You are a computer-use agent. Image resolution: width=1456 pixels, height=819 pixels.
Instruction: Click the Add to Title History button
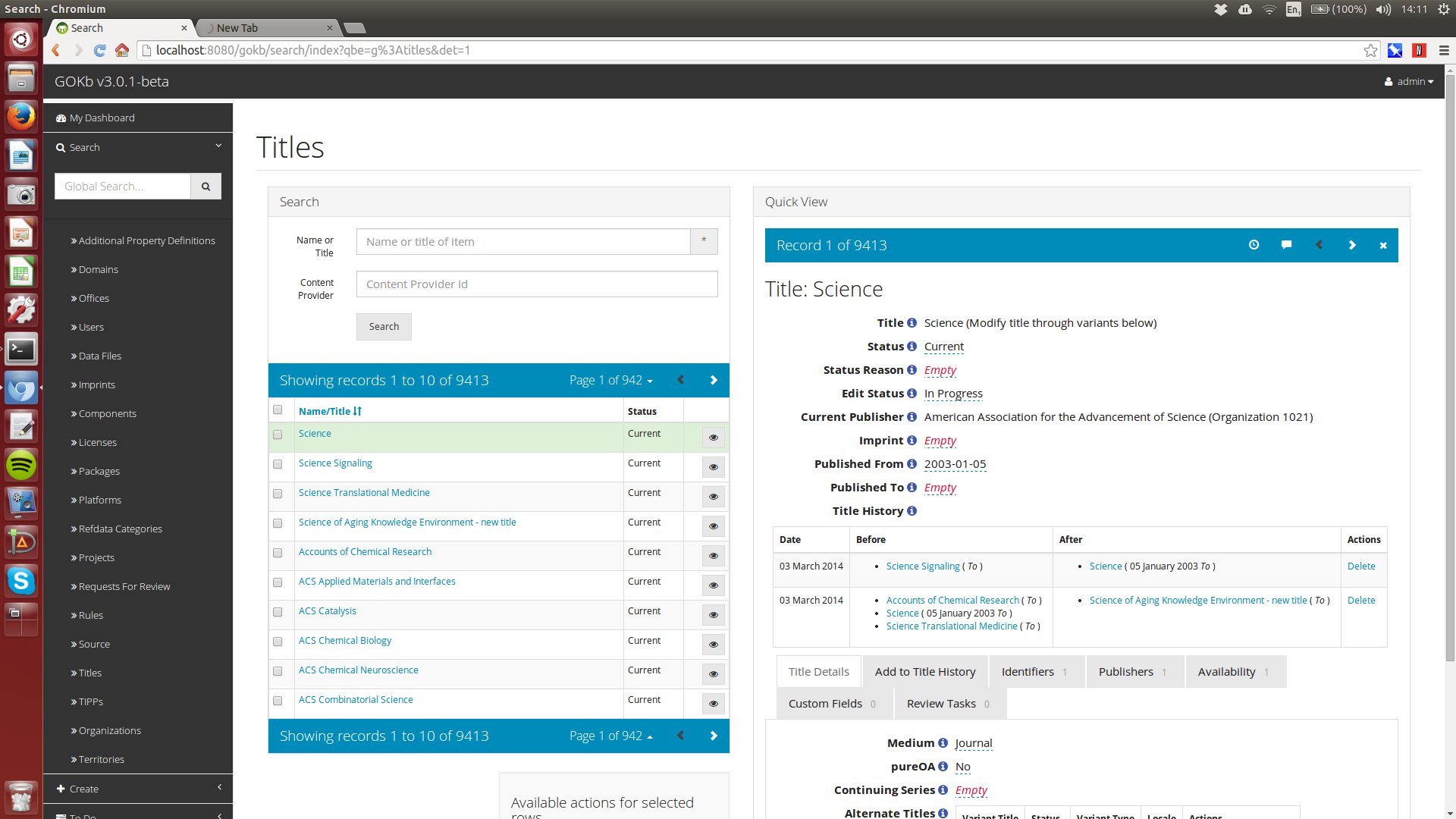[x=924, y=671]
